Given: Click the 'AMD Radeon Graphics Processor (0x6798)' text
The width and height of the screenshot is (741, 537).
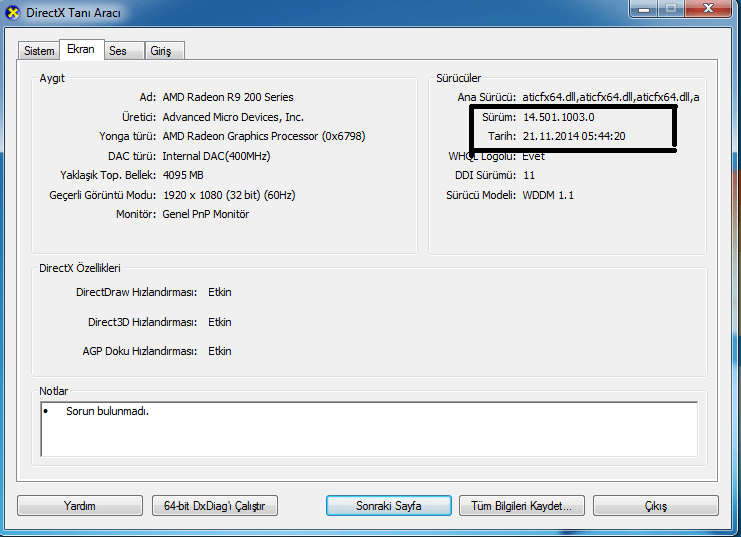Looking at the screenshot, I should 264,136.
